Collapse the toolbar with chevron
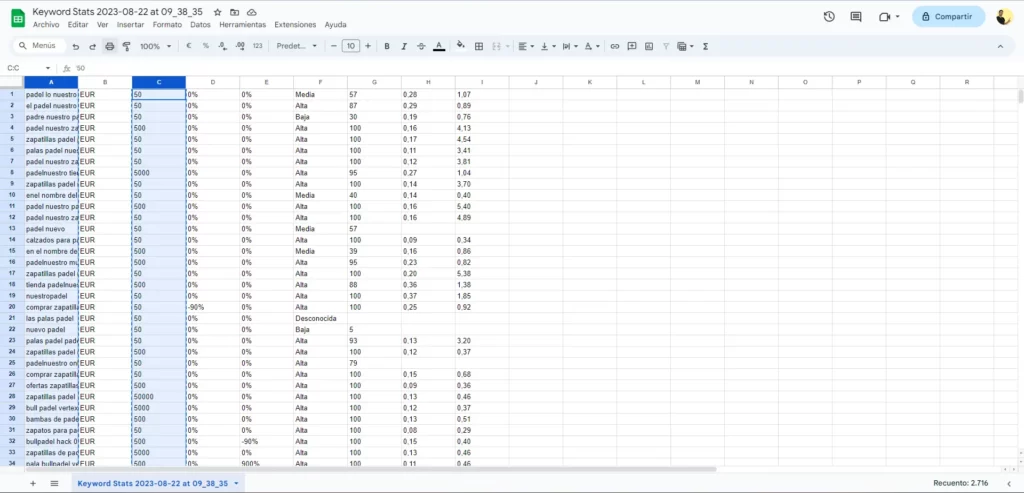1024x493 pixels. [1000, 46]
